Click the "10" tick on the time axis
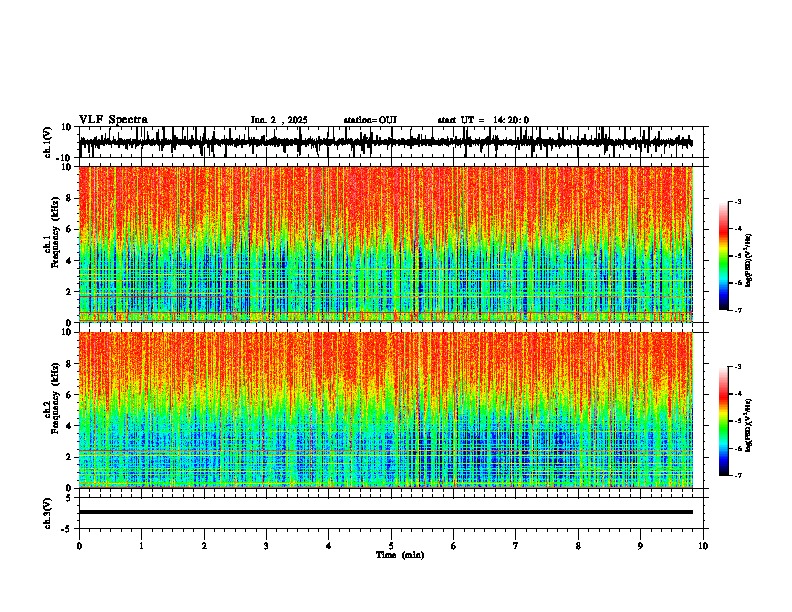 click(x=703, y=546)
